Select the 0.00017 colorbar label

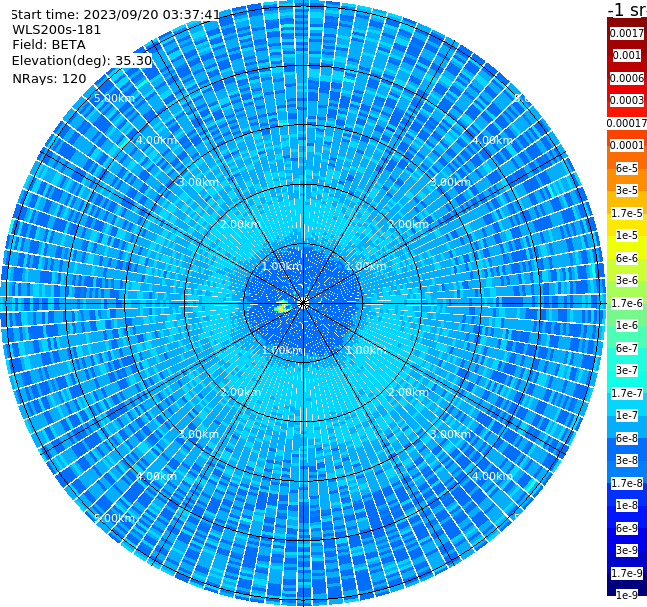point(627,123)
